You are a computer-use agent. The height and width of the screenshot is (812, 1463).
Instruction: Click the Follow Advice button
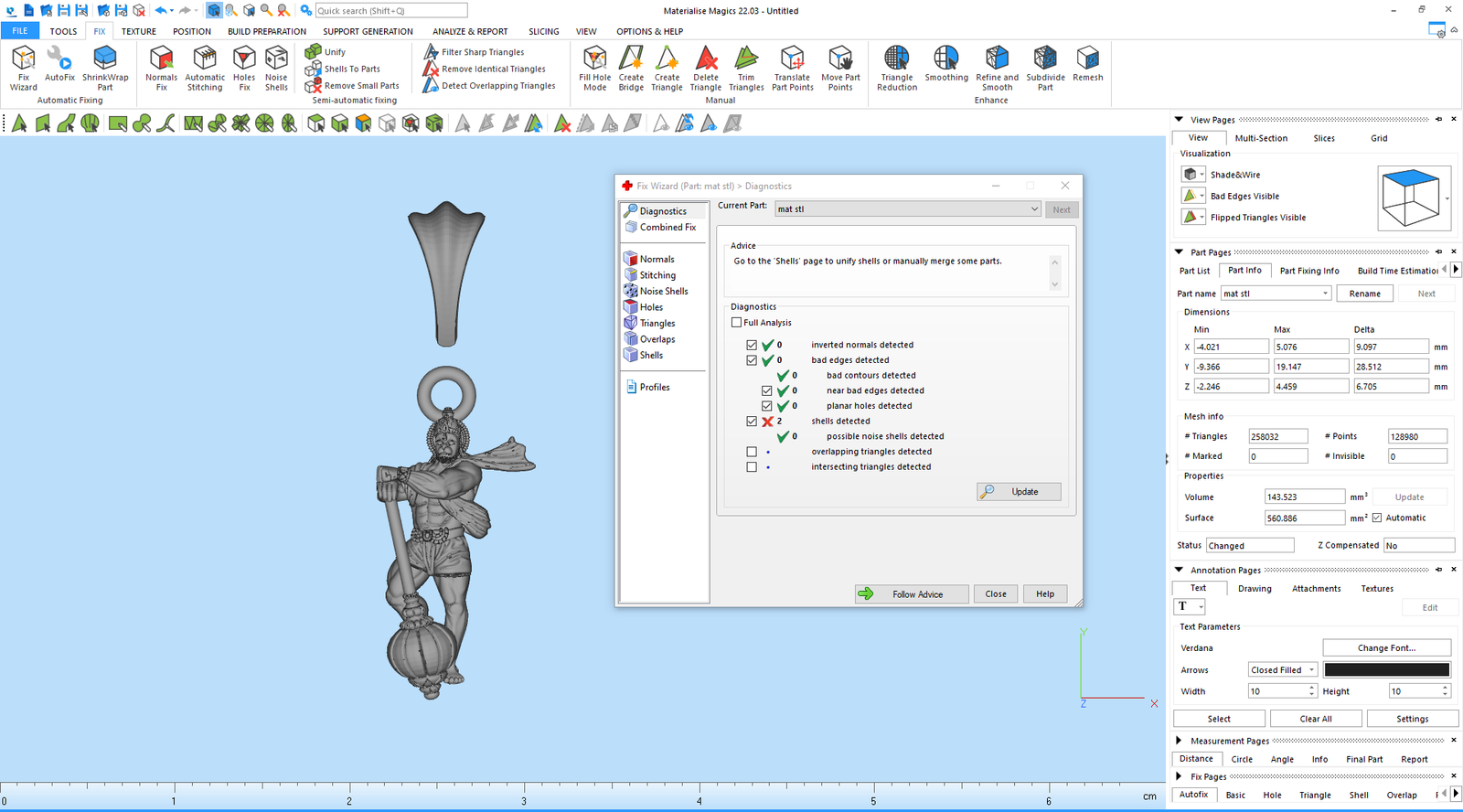[912, 594]
